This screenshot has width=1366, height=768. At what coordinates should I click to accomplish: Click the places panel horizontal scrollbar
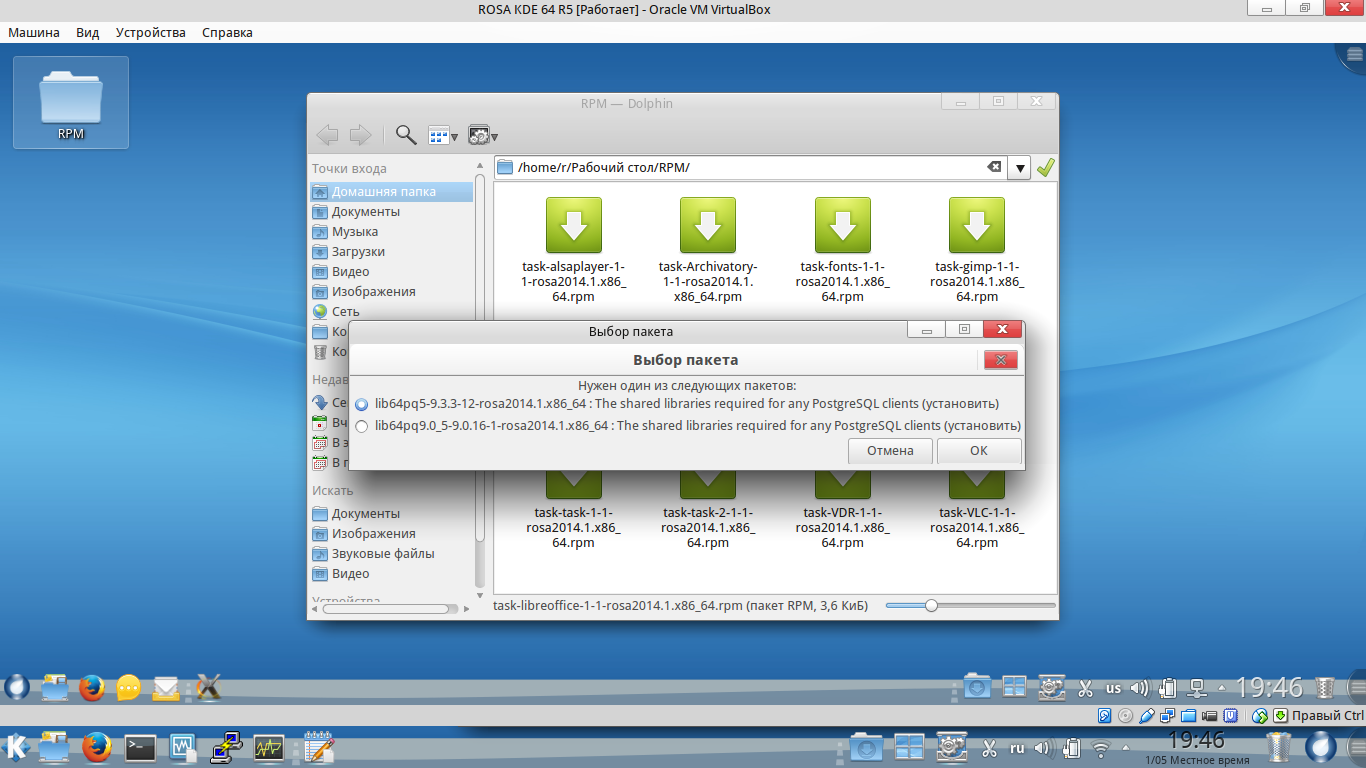[x=391, y=607]
